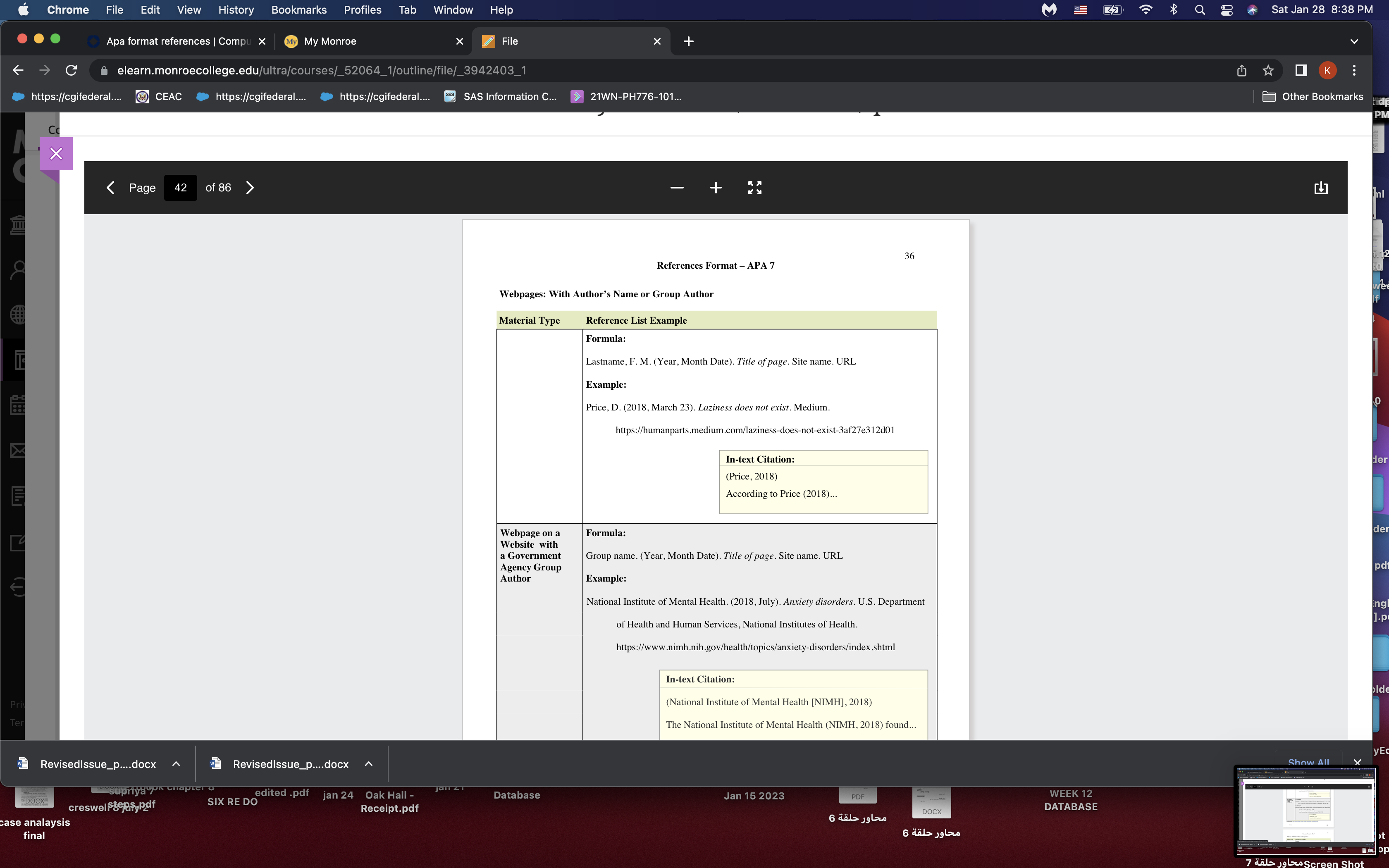Open Chrome three-dot menu
1389x868 pixels.
pyautogui.click(x=1354, y=70)
